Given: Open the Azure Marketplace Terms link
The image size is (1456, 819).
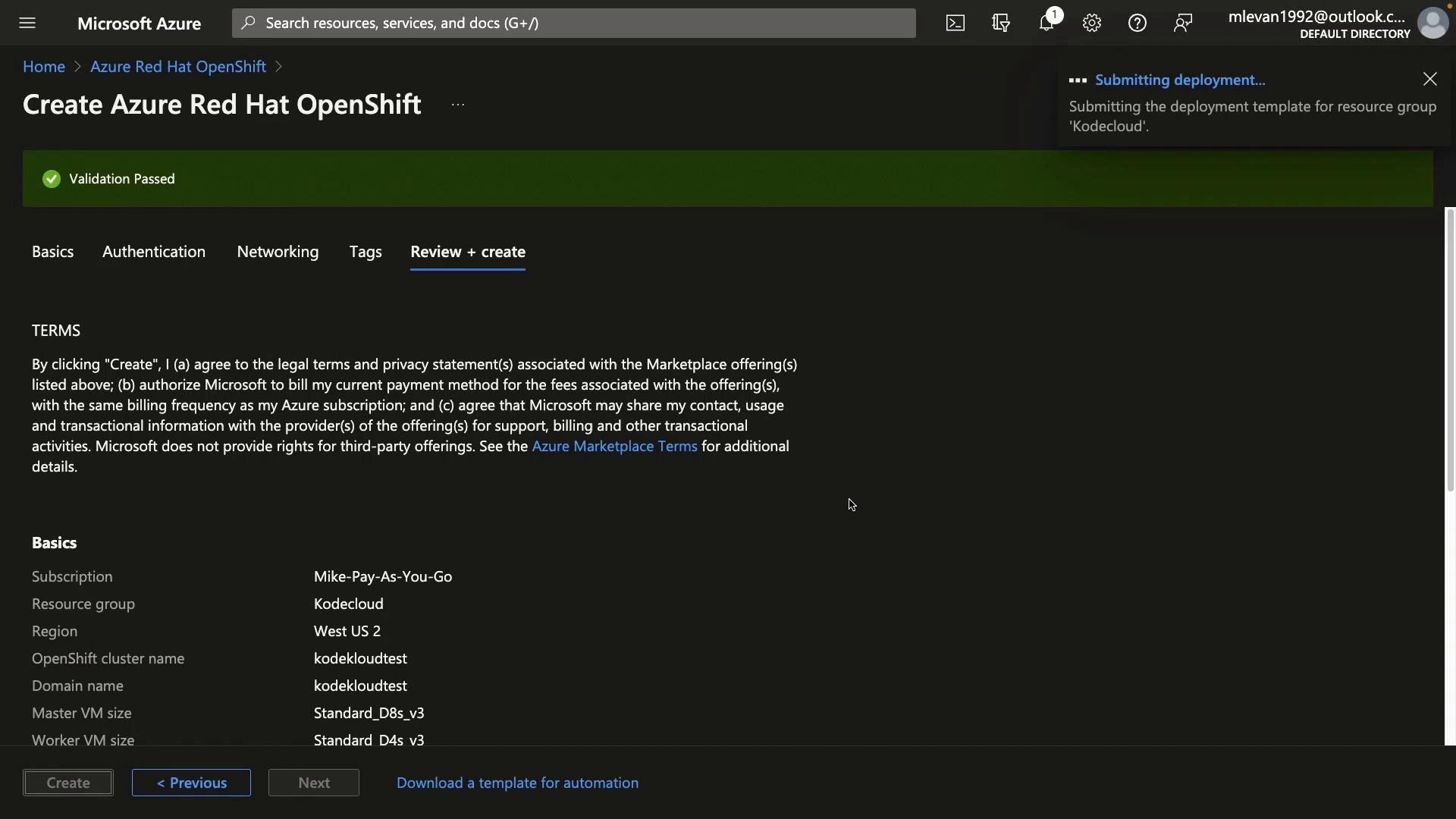Looking at the screenshot, I should tap(614, 446).
